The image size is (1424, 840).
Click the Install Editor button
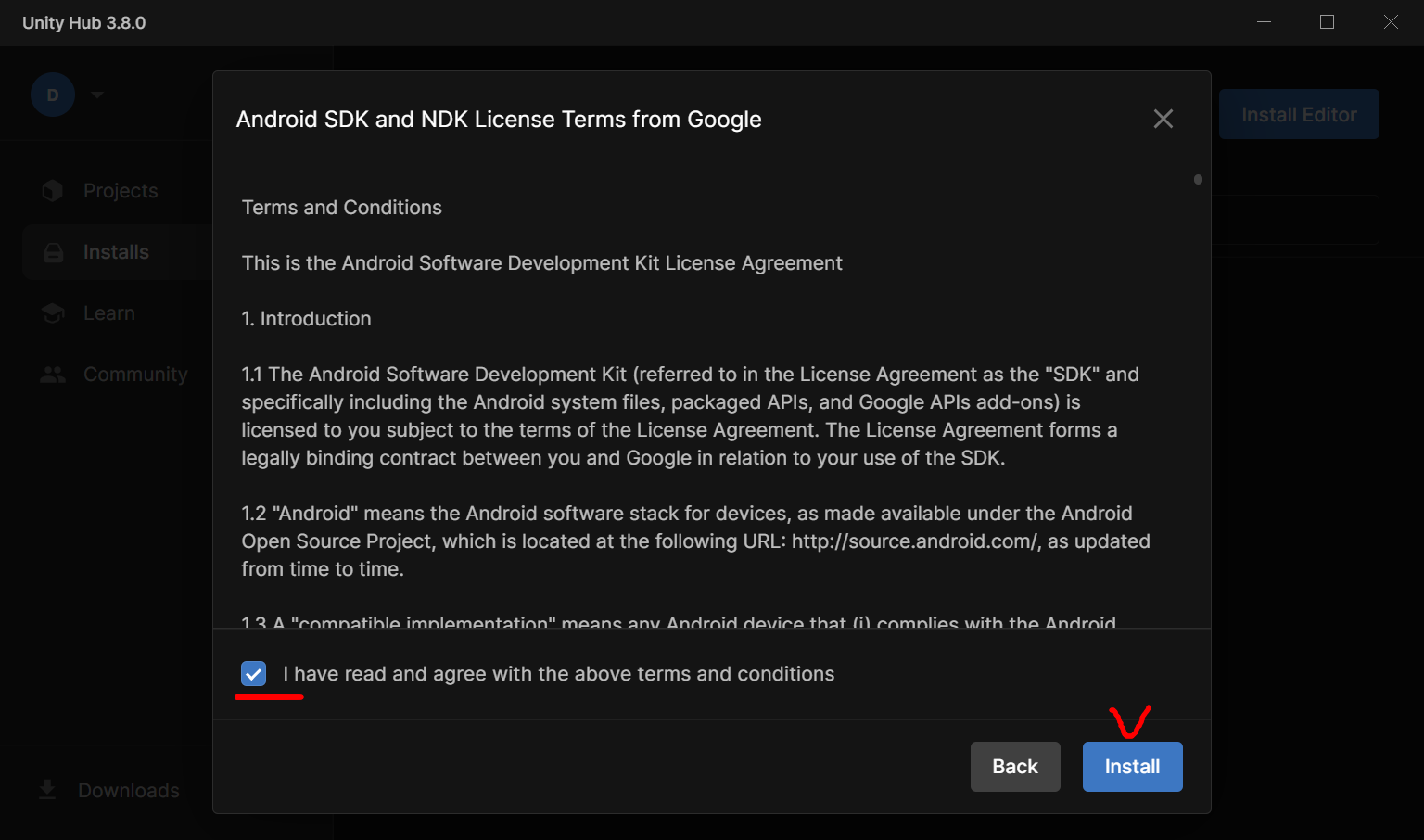[1299, 114]
